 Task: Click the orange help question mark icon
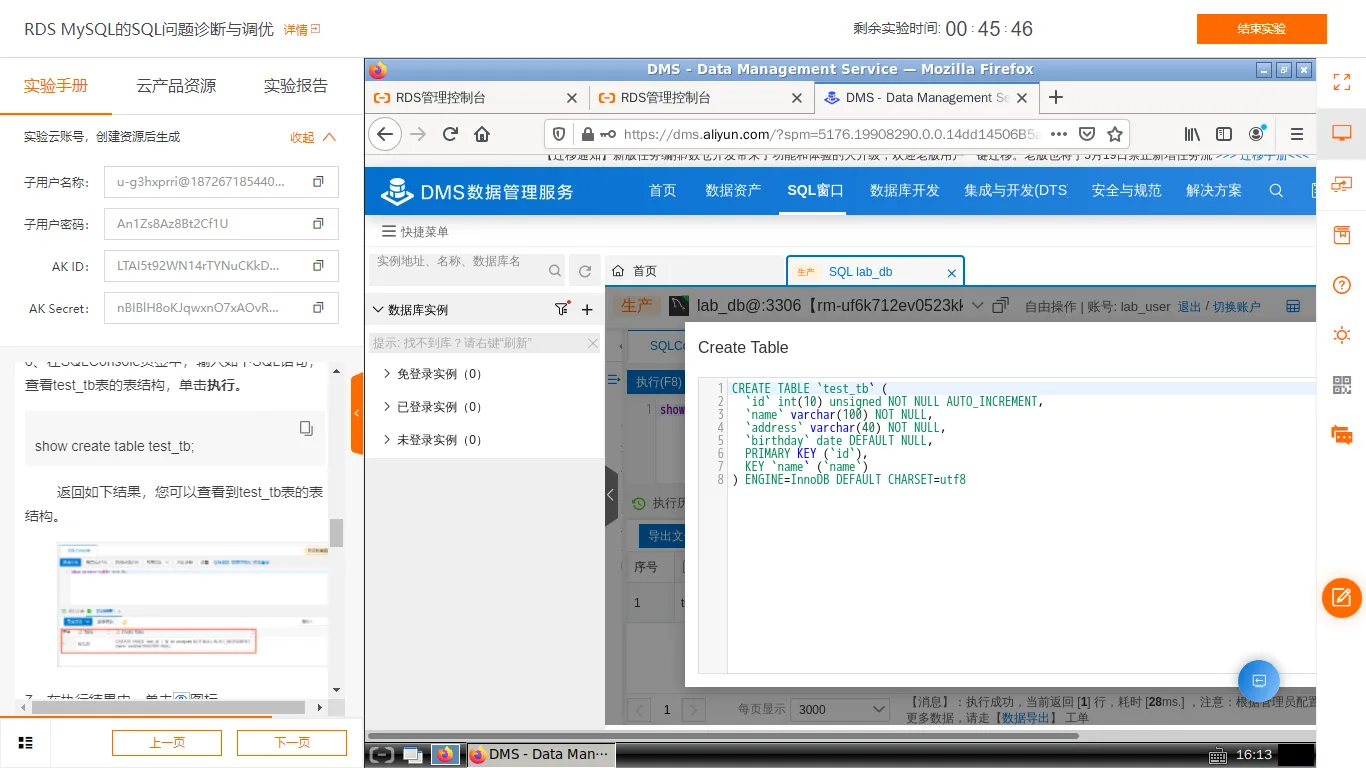click(1342, 285)
